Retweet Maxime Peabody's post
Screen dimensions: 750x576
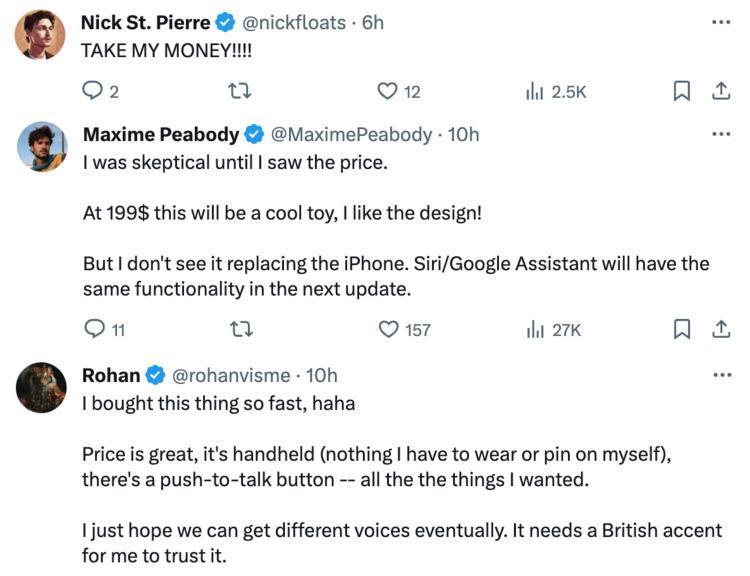[240, 328]
